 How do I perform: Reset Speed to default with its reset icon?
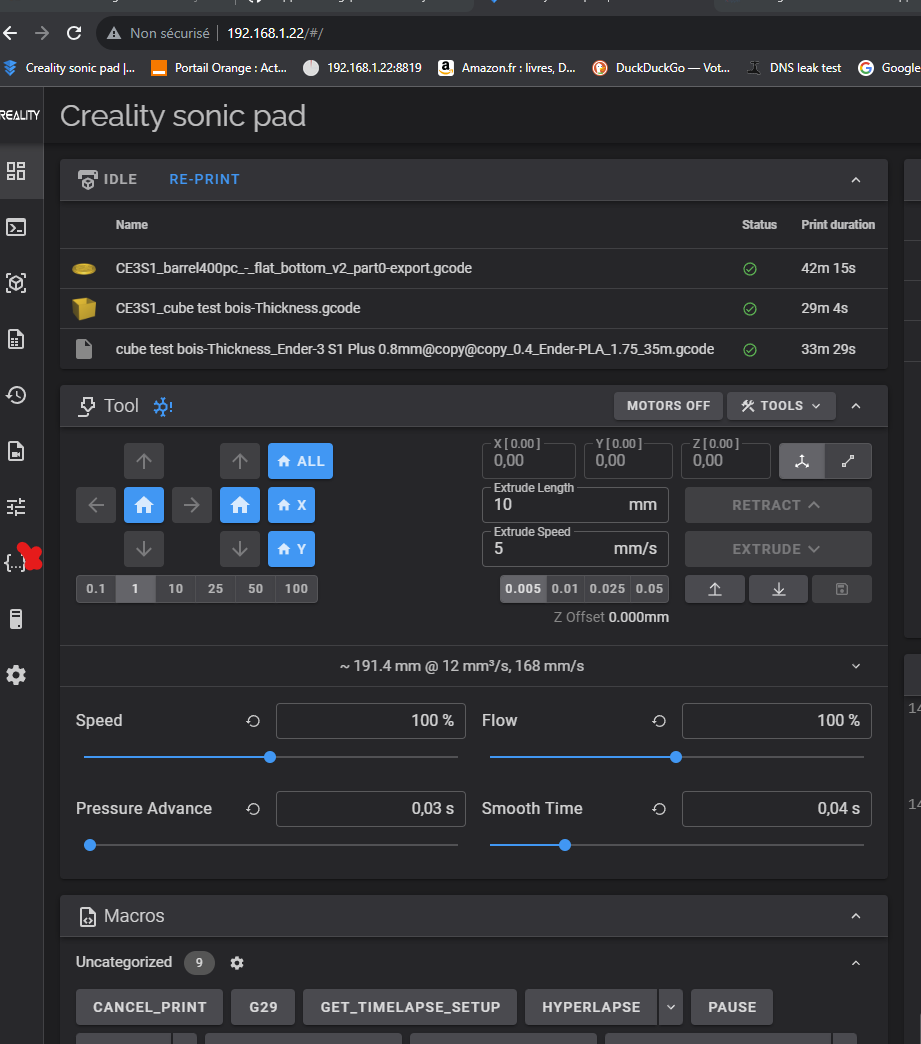point(253,720)
